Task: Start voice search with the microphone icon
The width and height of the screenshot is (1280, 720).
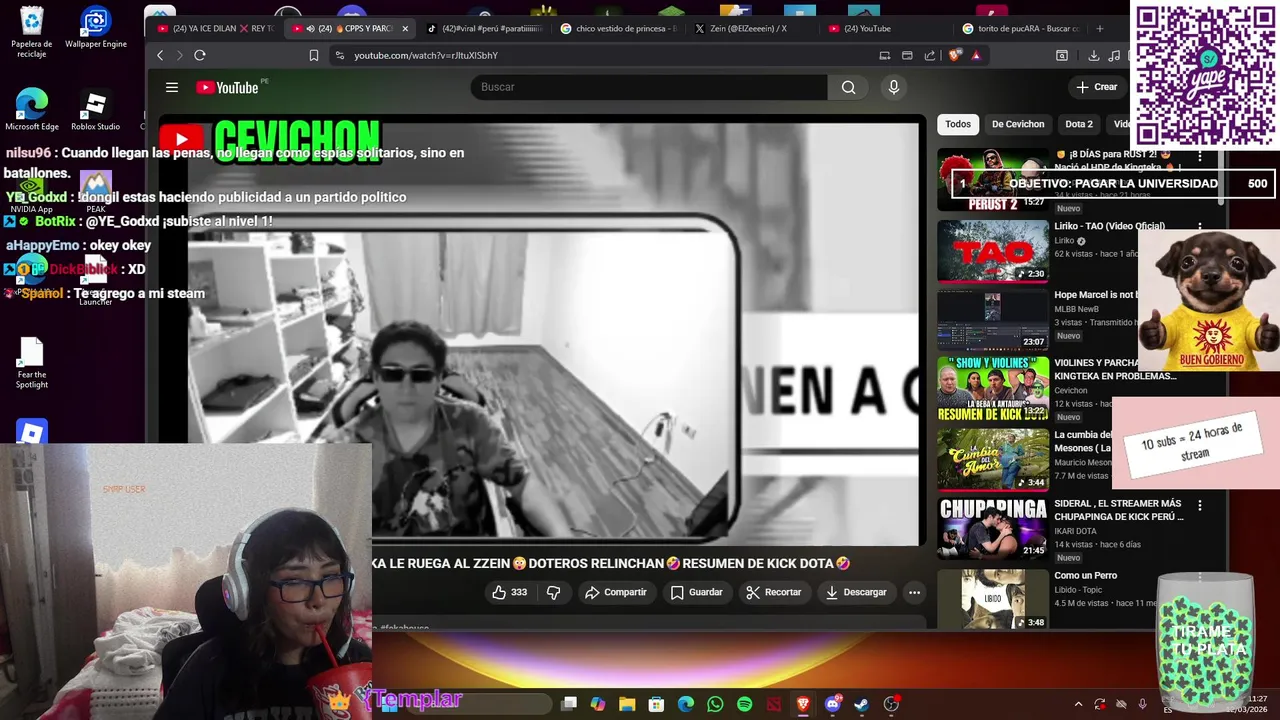Action: 894,87
